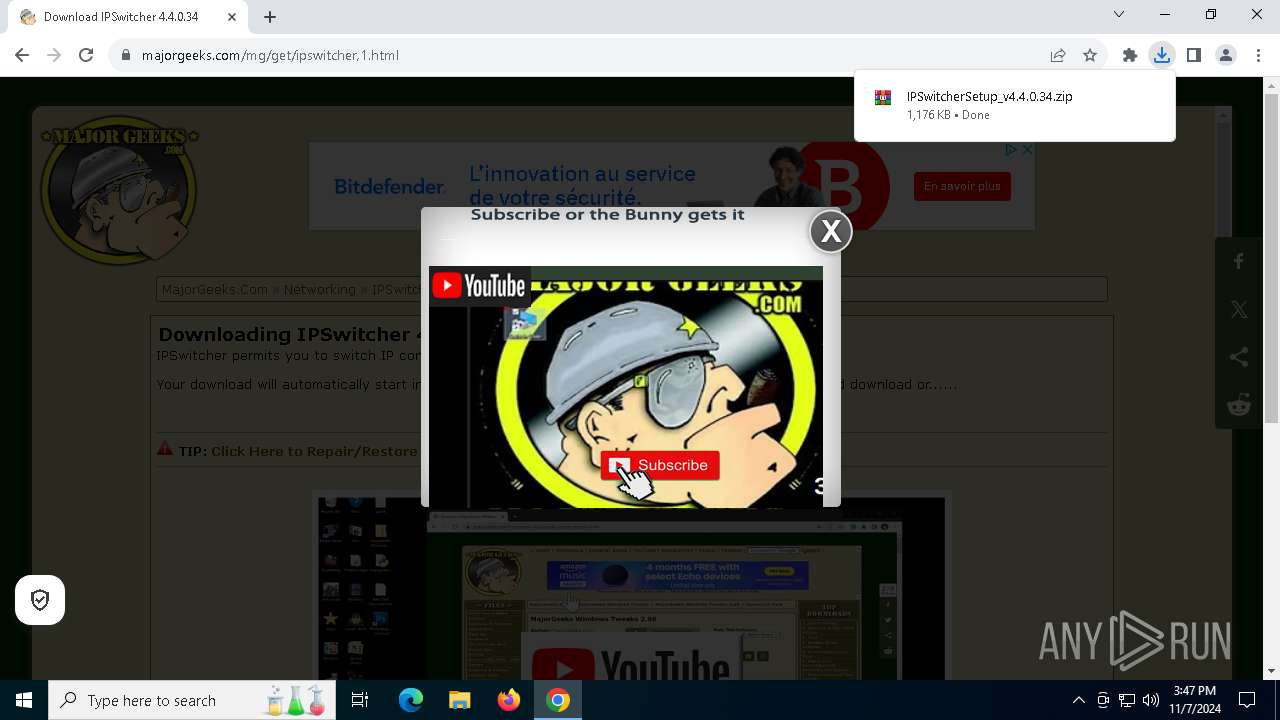
Task: Bookmark this tab with the star icon
Action: click(x=1090, y=55)
